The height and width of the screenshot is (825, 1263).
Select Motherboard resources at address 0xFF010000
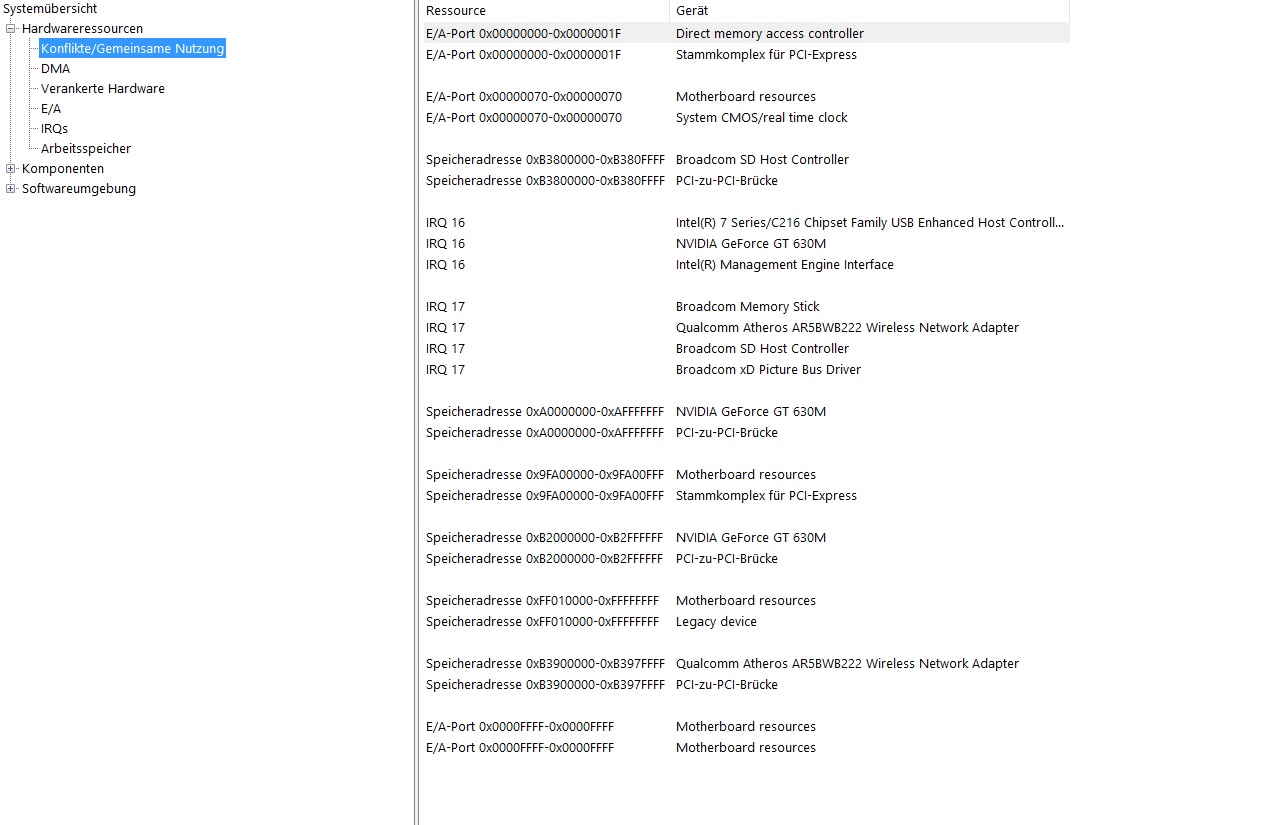[x=746, y=601]
